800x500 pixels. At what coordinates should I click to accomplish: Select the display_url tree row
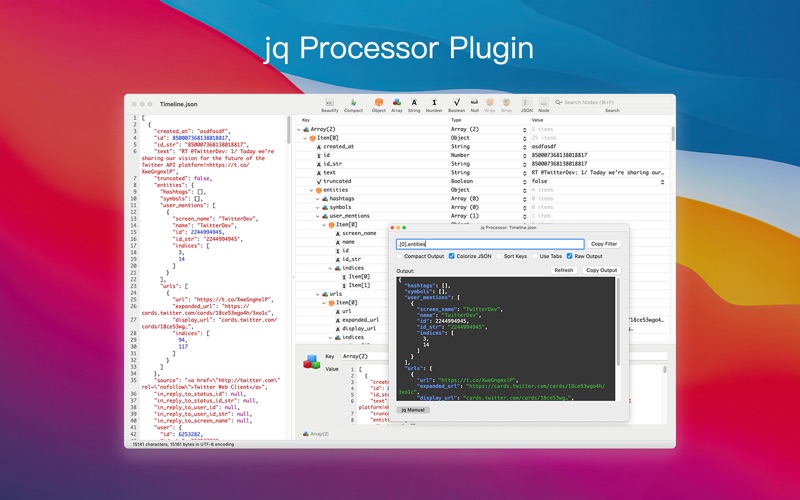coord(359,329)
